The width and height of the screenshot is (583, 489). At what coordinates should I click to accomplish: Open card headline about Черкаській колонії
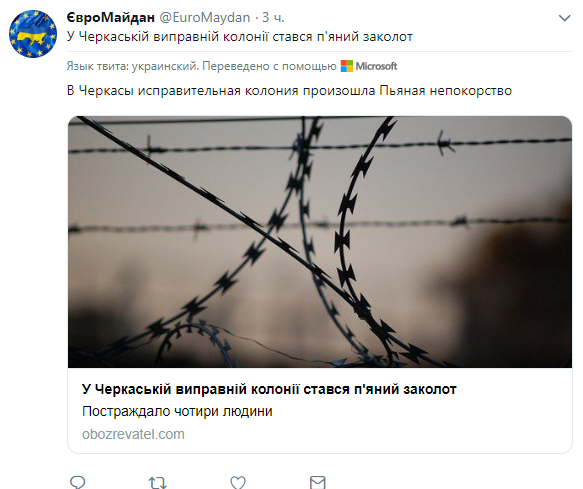269,389
